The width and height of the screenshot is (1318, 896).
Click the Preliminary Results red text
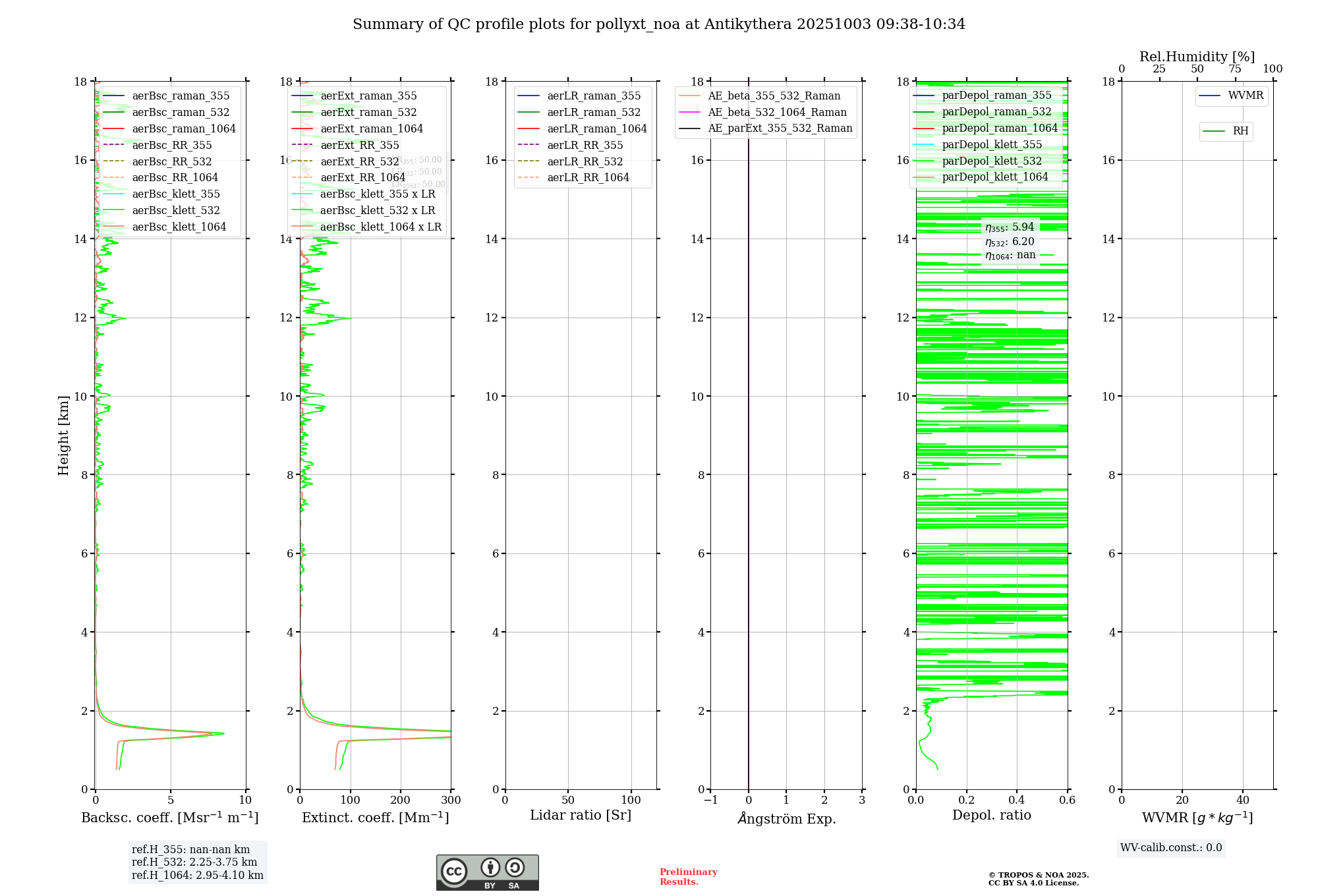[688, 877]
